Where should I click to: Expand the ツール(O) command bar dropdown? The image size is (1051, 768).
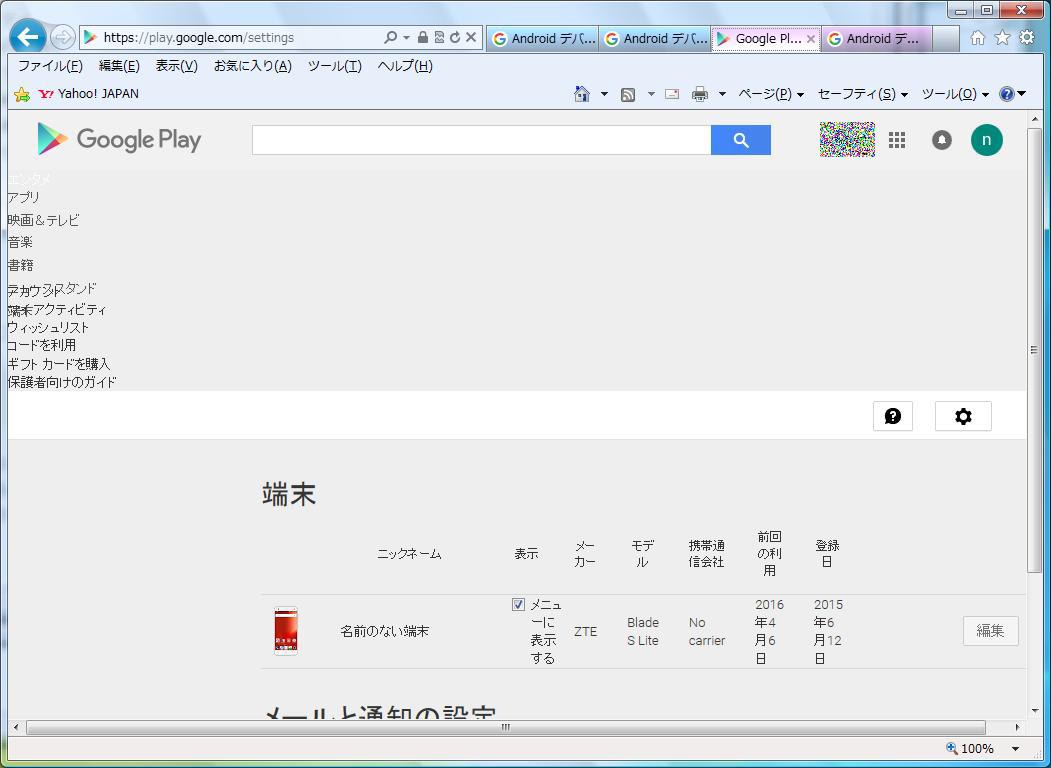click(954, 94)
